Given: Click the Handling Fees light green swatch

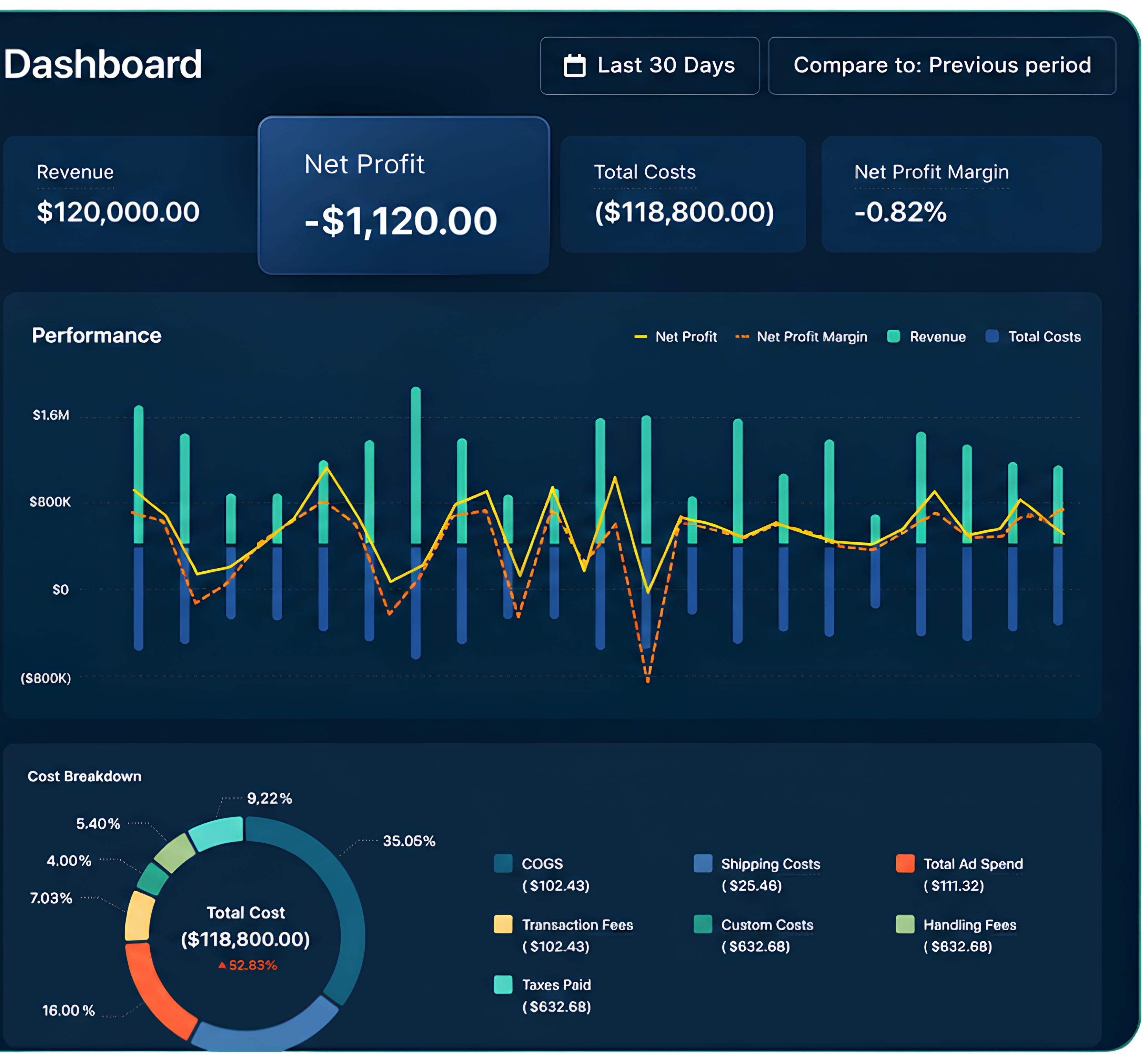Looking at the screenshot, I should click(905, 924).
